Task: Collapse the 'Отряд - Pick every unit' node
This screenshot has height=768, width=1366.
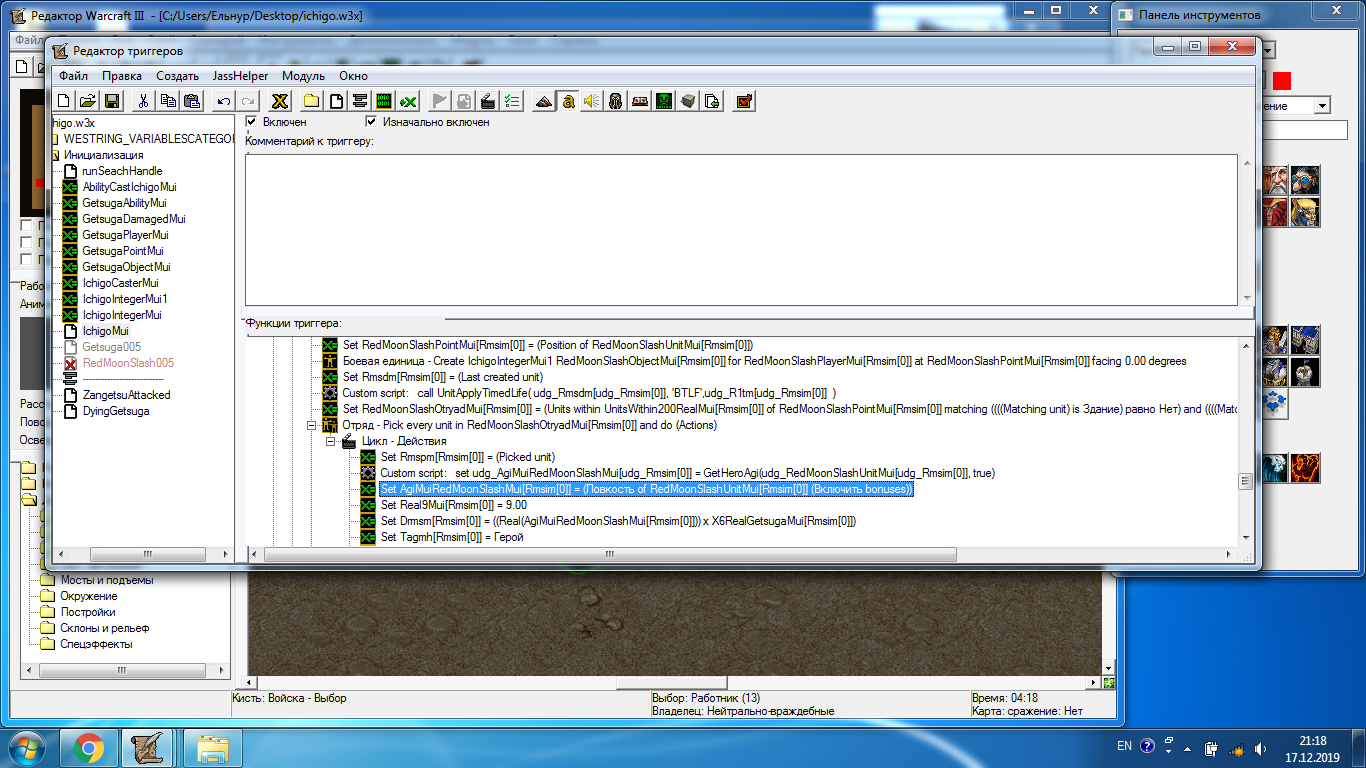Action: pos(311,425)
